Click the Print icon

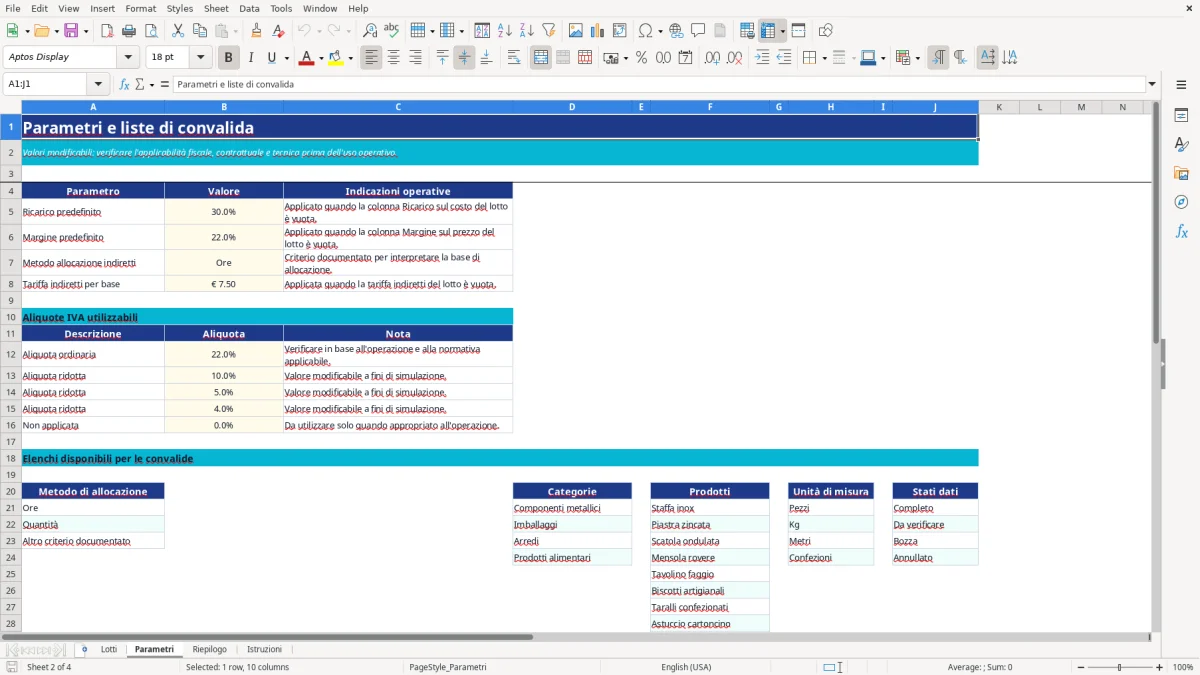[x=128, y=31]
